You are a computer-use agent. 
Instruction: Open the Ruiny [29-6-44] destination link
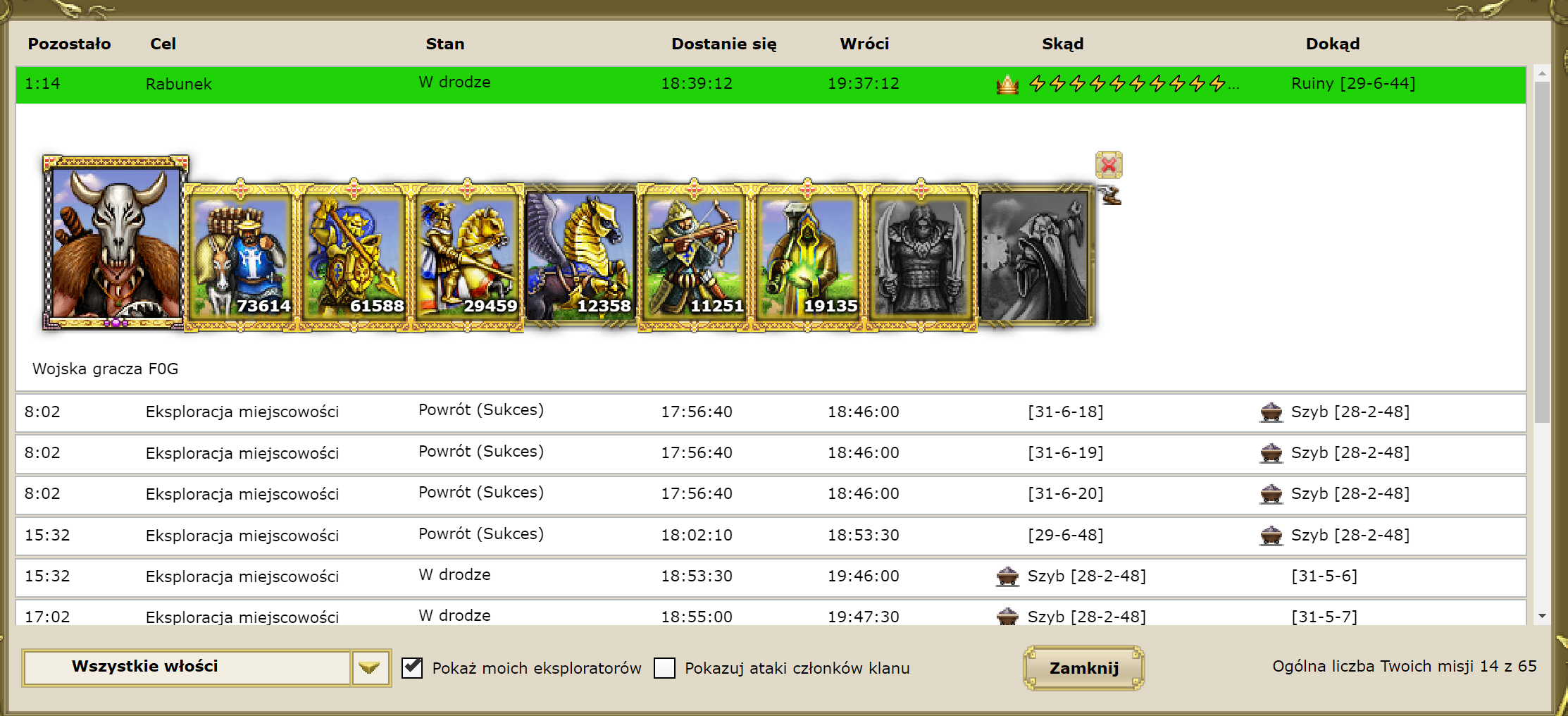(x=1353, y=83)
